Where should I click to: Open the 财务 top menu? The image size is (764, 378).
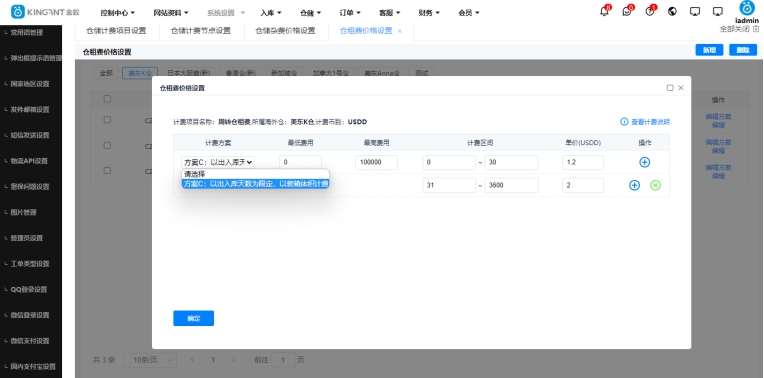(429, 13)
